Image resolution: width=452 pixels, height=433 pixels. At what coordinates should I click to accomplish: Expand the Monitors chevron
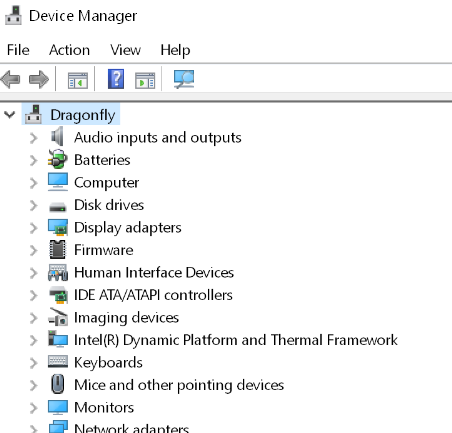(33, 408)
